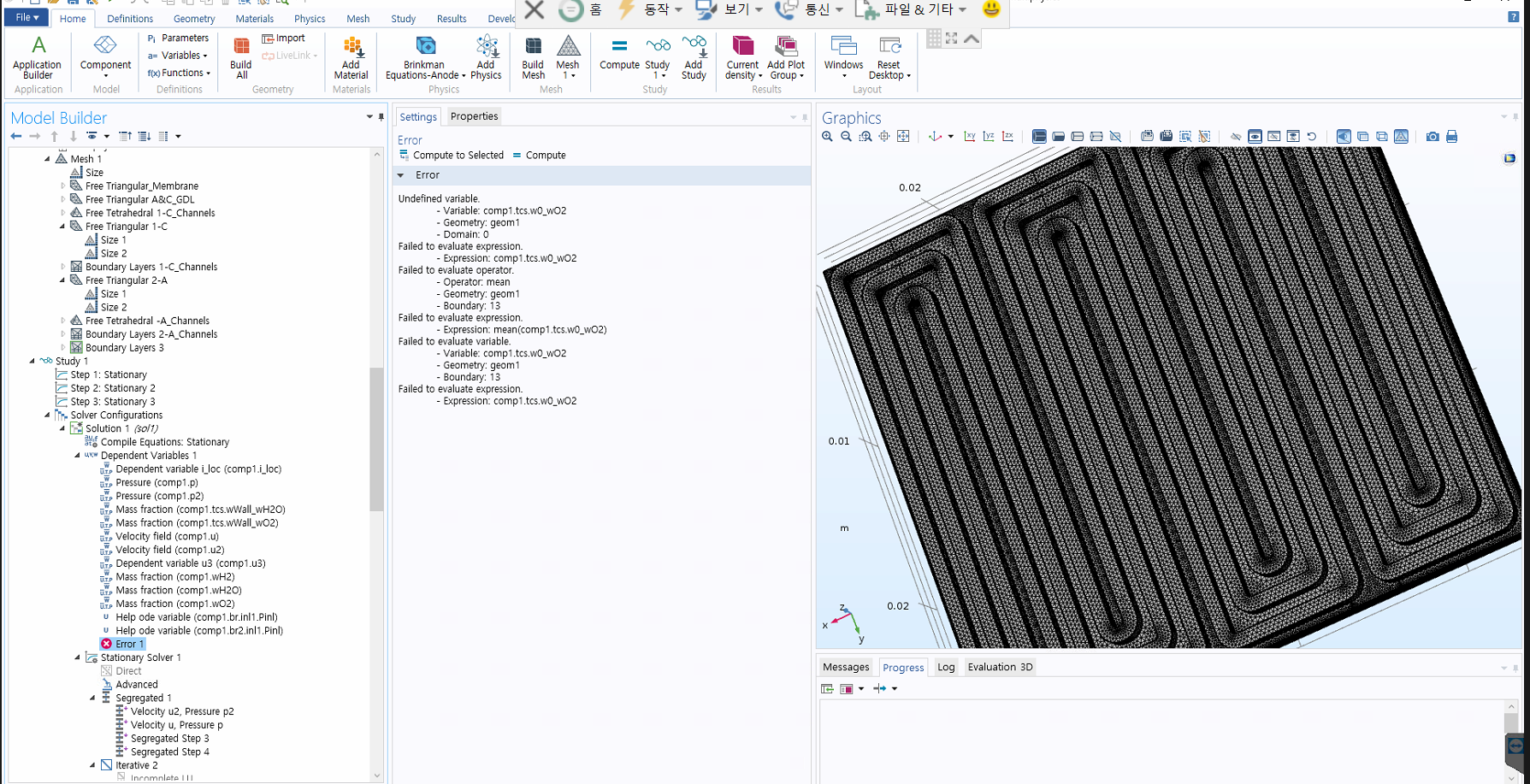Screen dimensions: 1530x784
Task: Switch Graphics to the XY view
Action: (x=970, y=137)
